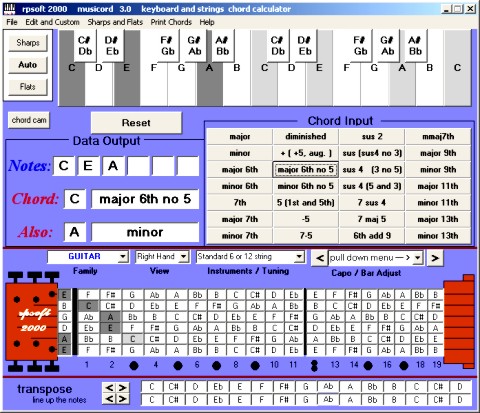This screenshot has height=413, width=480.
Task: Click open A string label on nut
Action: tap(64, 339)
